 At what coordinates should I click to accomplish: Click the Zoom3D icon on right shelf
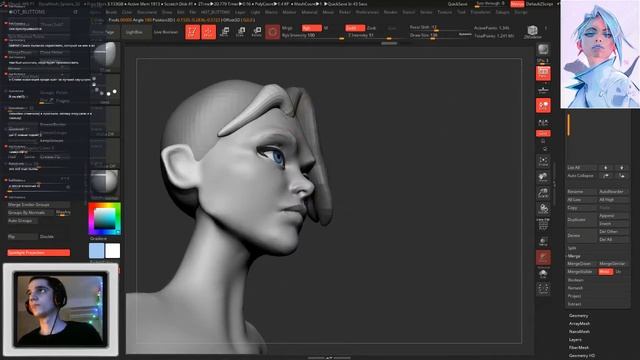tap(543, 193)
